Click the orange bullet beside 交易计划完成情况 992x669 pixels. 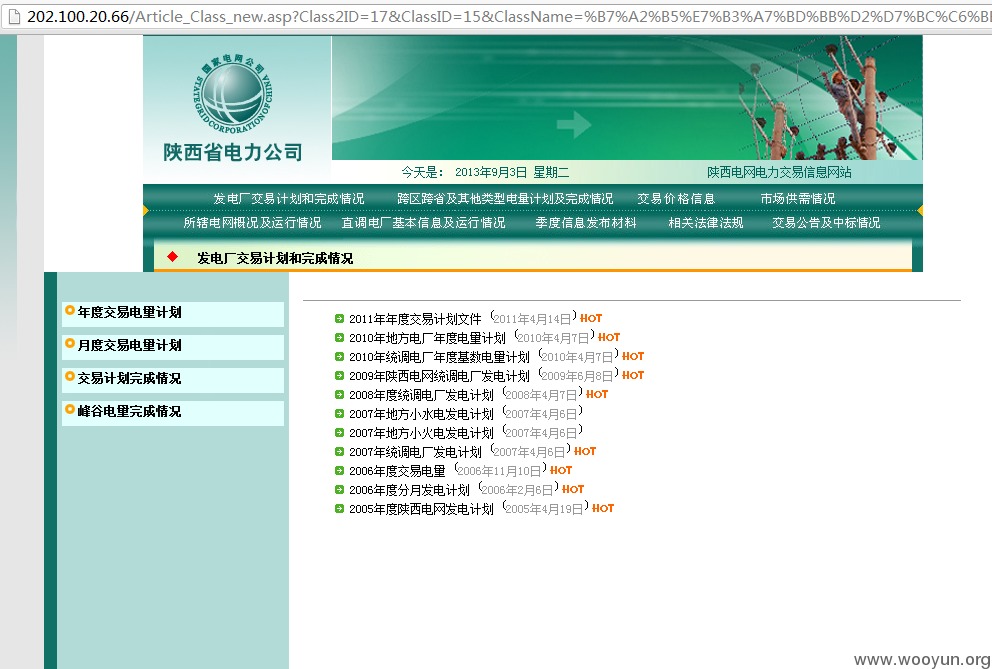tap(70, 376)
